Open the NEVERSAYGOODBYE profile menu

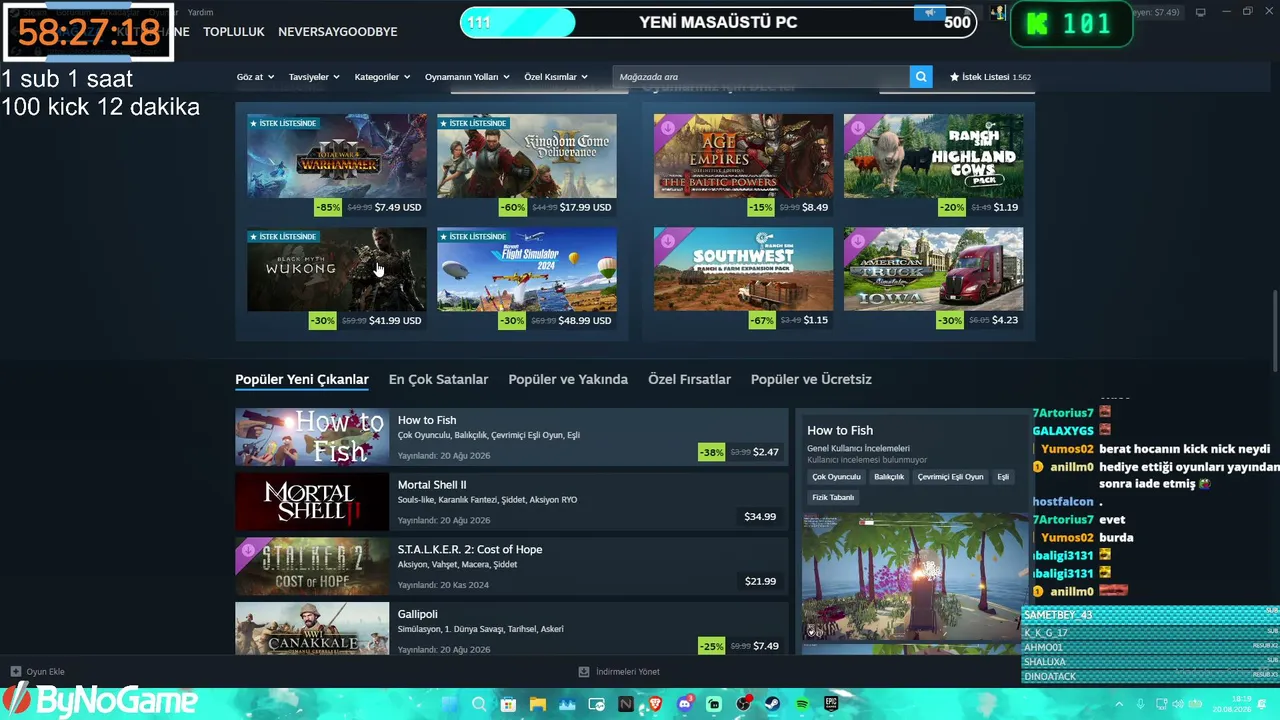point(338,32)
